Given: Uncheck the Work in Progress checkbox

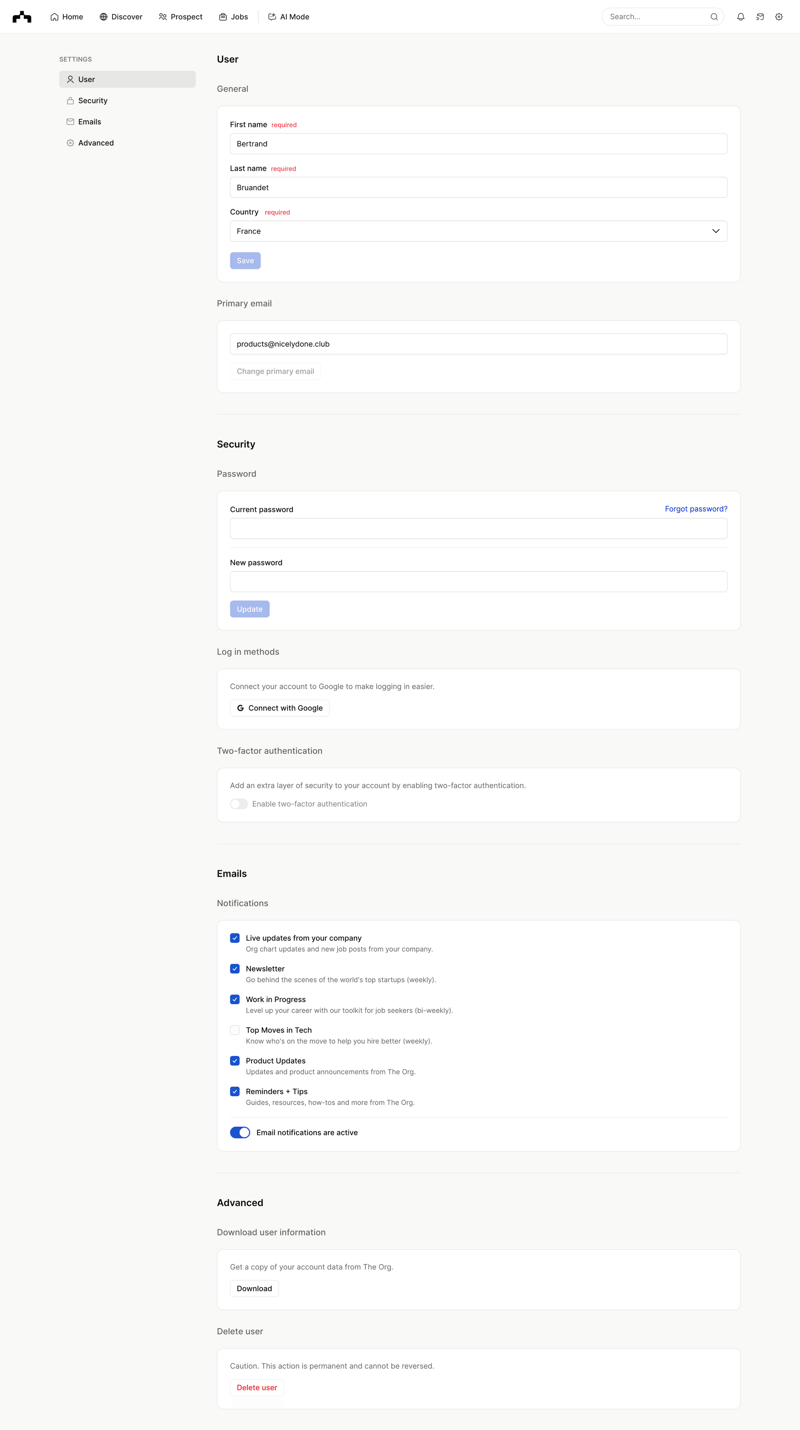Looking at the screenshot, I should tap(235, 999).
